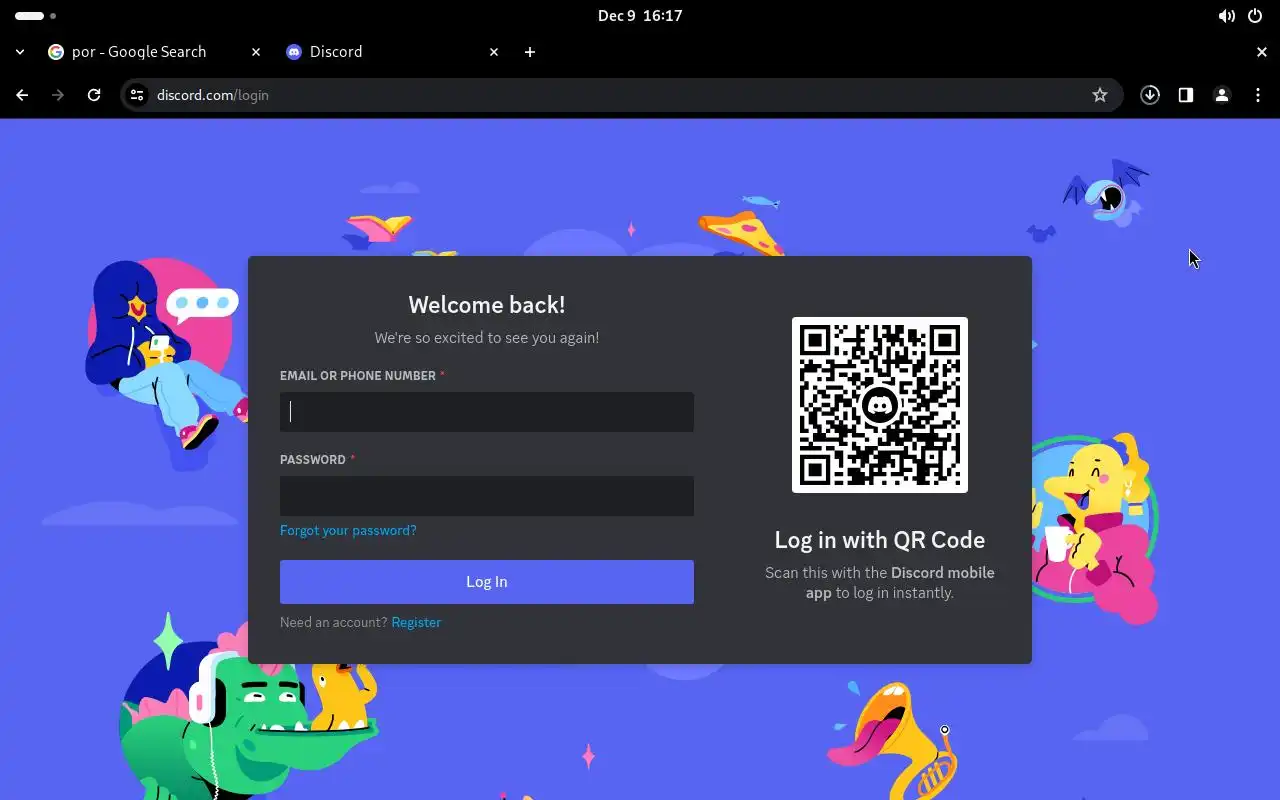The width and height of the screenshot is (1280, 800).
Task: Open the Register link
Action: 416,622
